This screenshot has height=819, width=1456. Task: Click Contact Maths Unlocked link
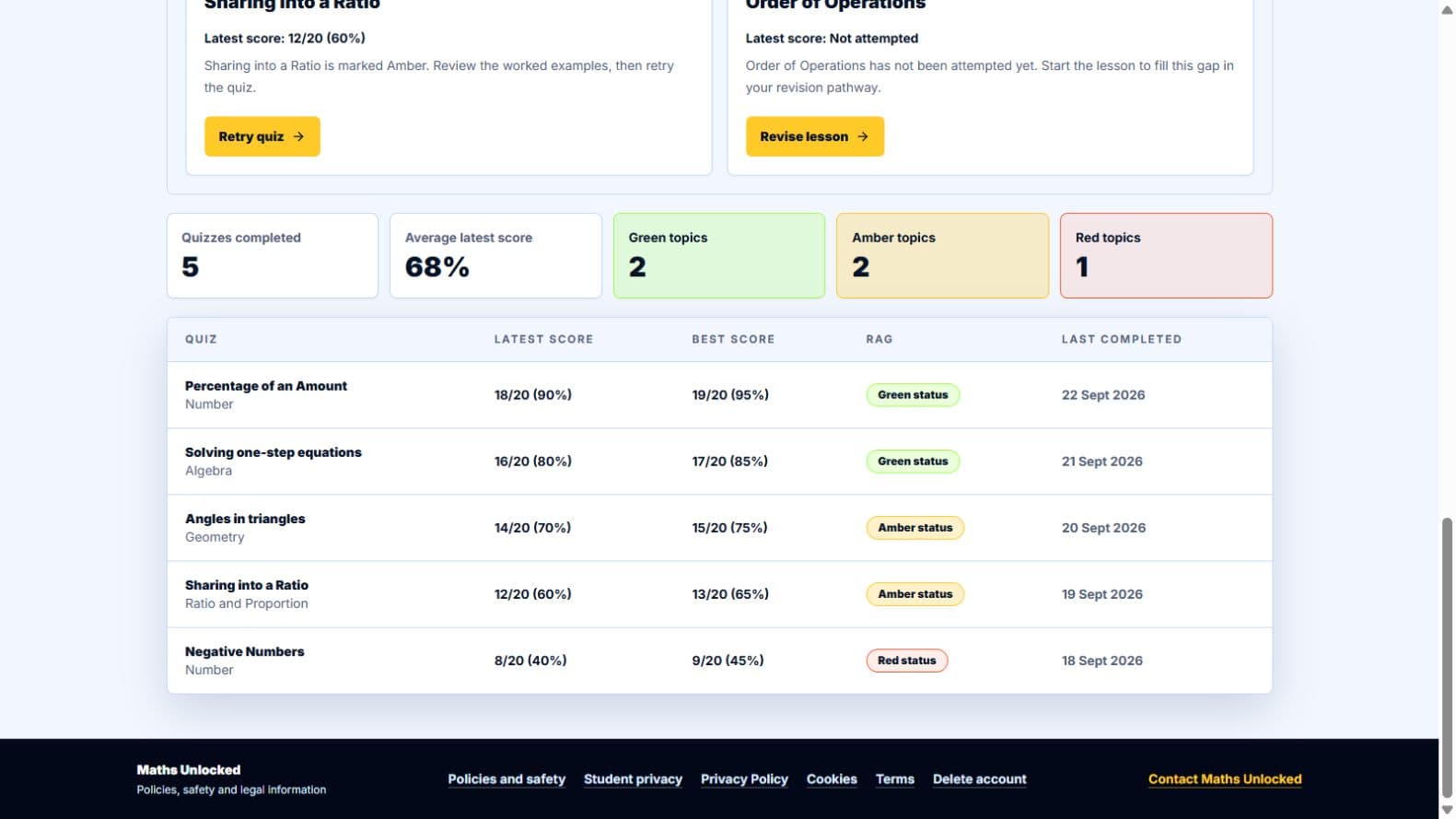(x=1225, y=779)
